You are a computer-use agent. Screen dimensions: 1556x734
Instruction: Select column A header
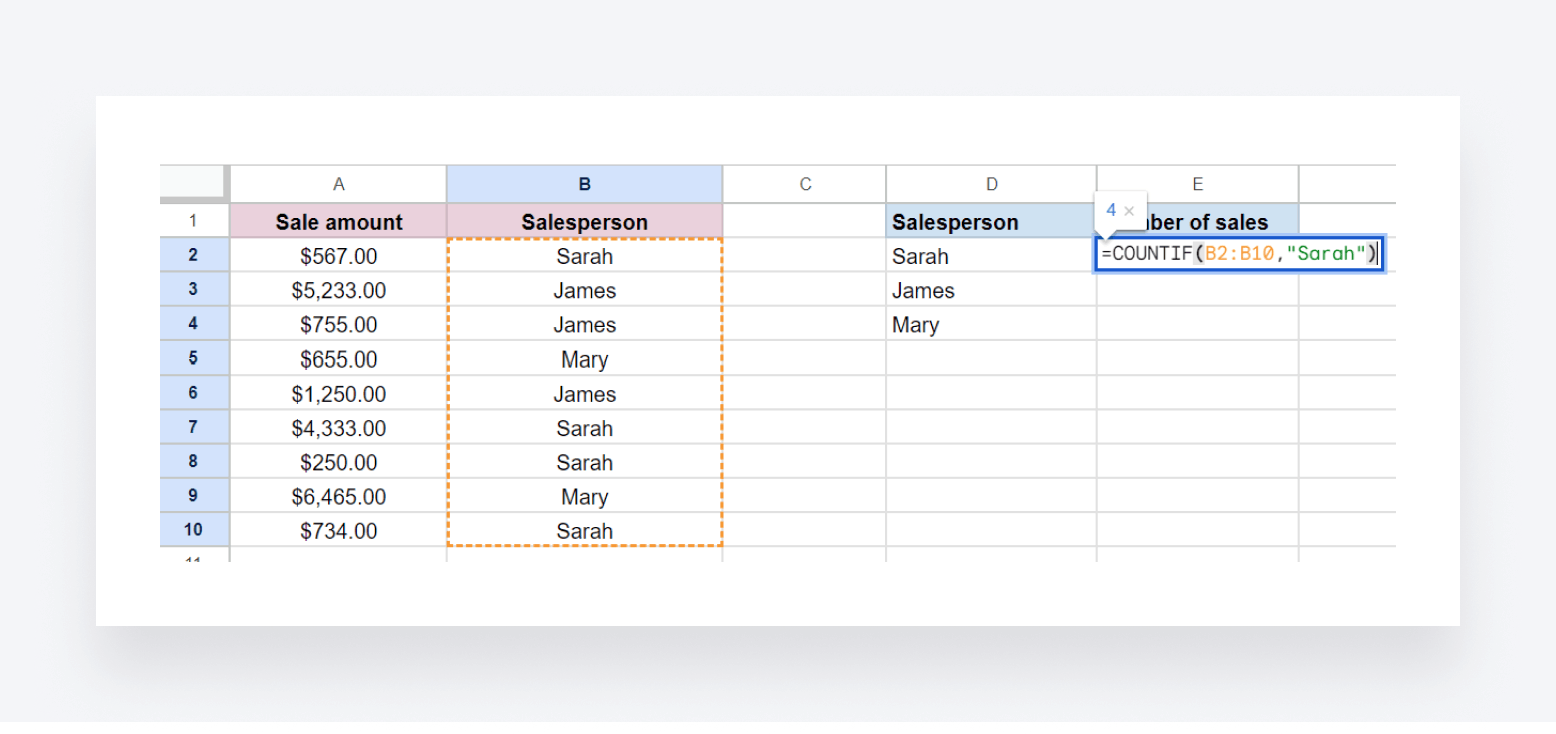point(339,184)
